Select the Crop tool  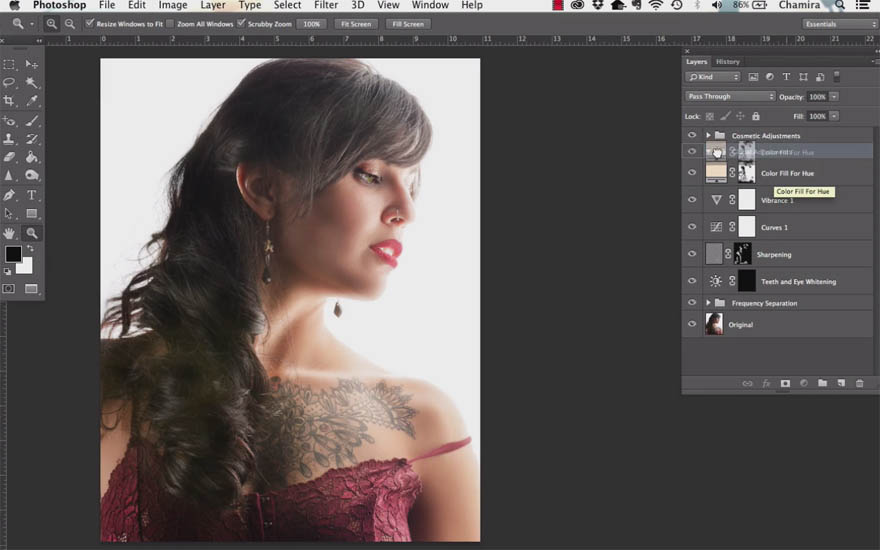pyautogui.click(x=9, y=100)
